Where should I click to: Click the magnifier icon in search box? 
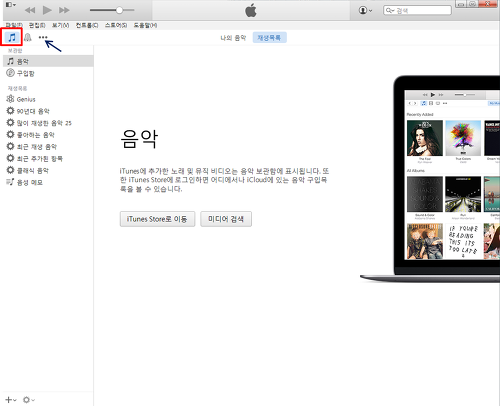pos(390,10)
